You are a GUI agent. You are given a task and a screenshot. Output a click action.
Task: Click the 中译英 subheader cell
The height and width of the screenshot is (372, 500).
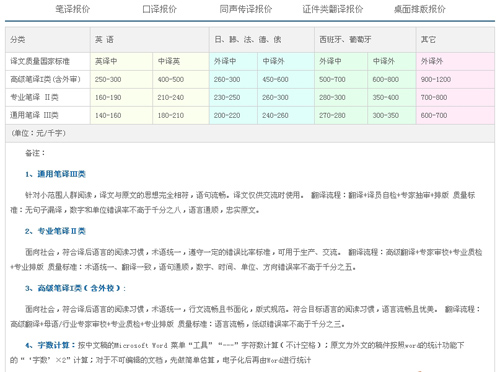pos(181,61)
